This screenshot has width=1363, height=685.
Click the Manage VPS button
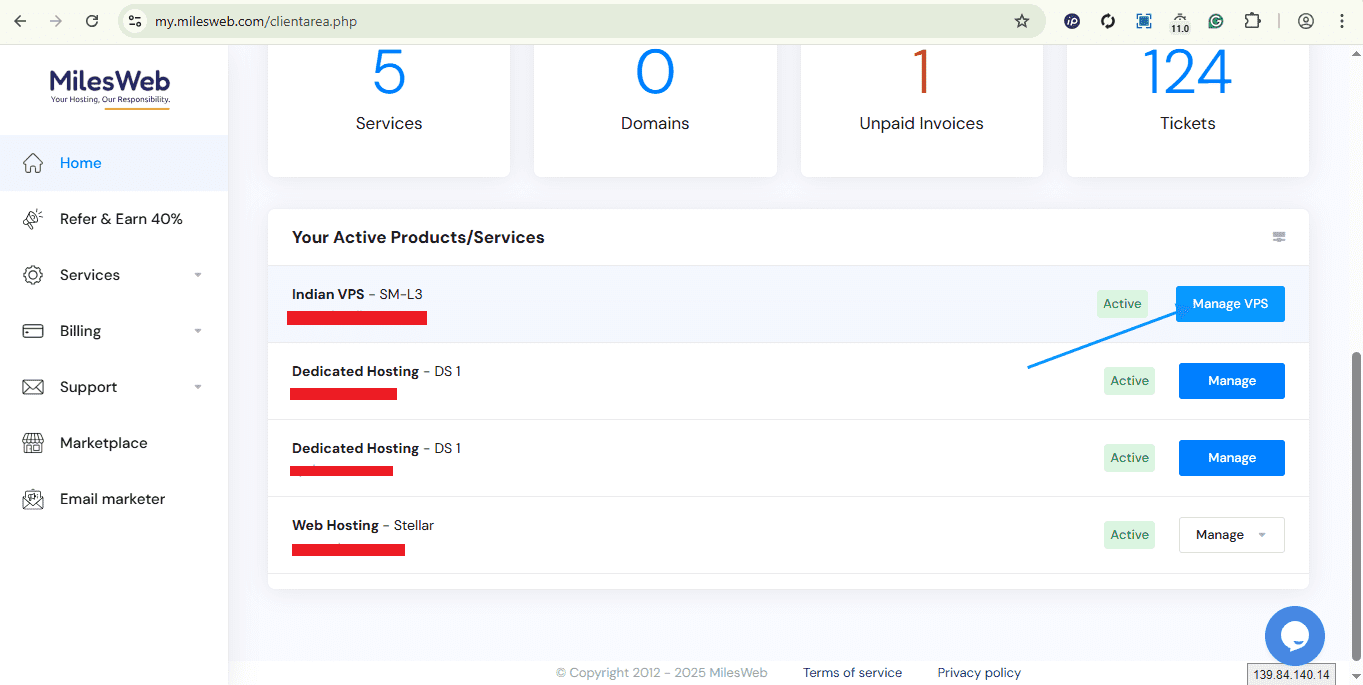pos(1229,304)
